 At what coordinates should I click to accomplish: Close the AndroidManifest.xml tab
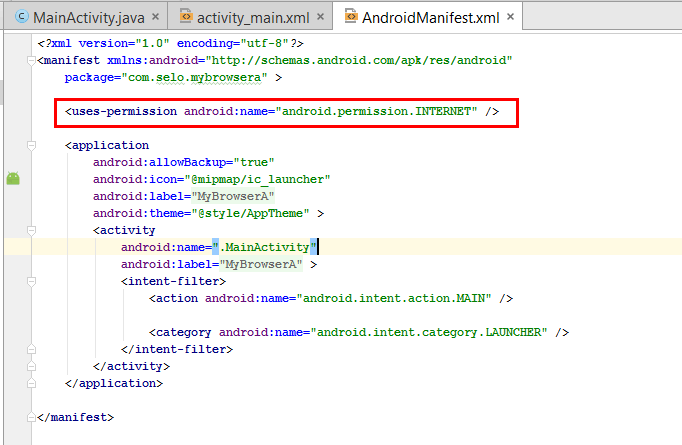click(x=511, y=17)
